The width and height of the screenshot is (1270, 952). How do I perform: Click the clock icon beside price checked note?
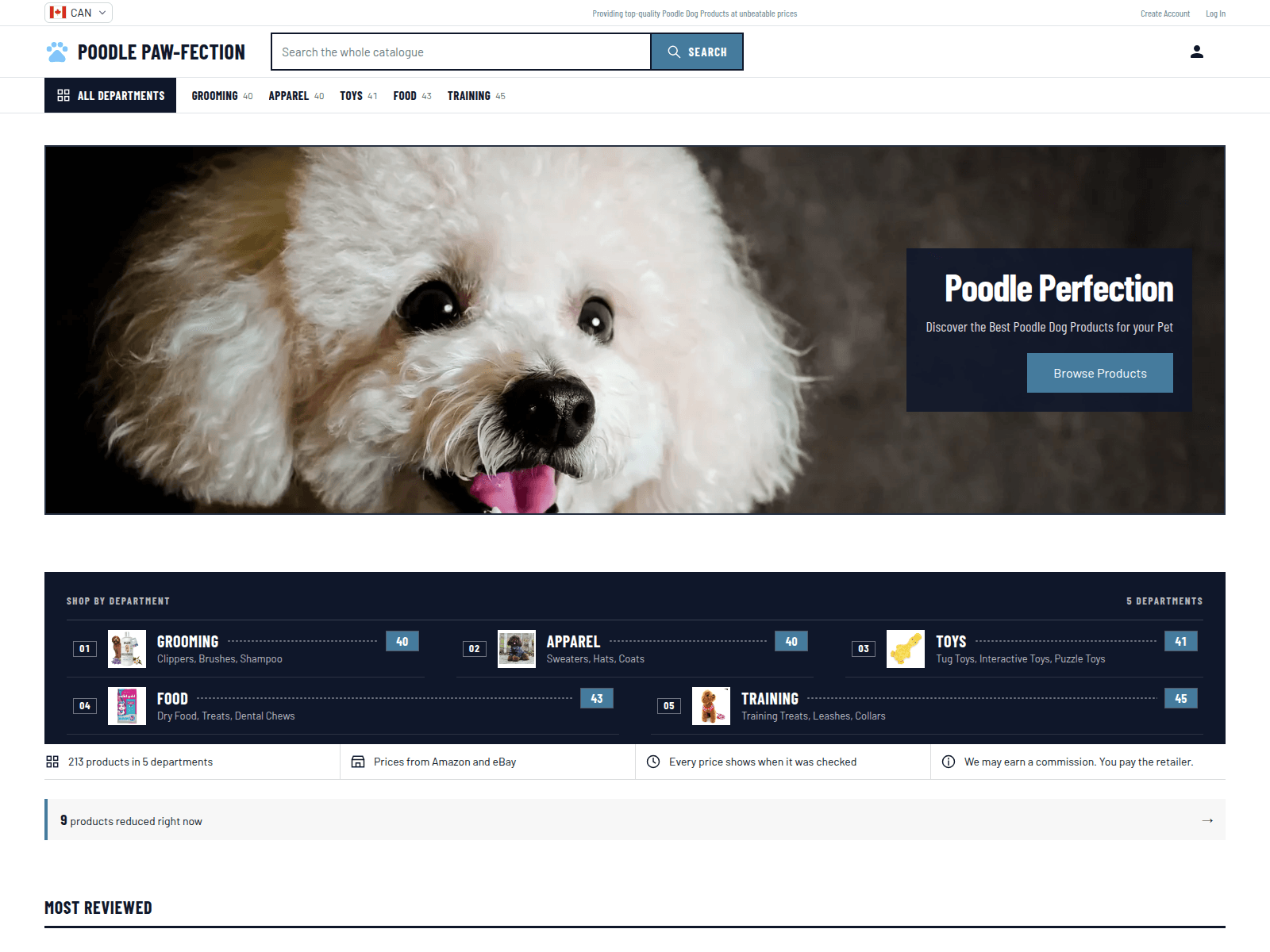coord(653,762)
